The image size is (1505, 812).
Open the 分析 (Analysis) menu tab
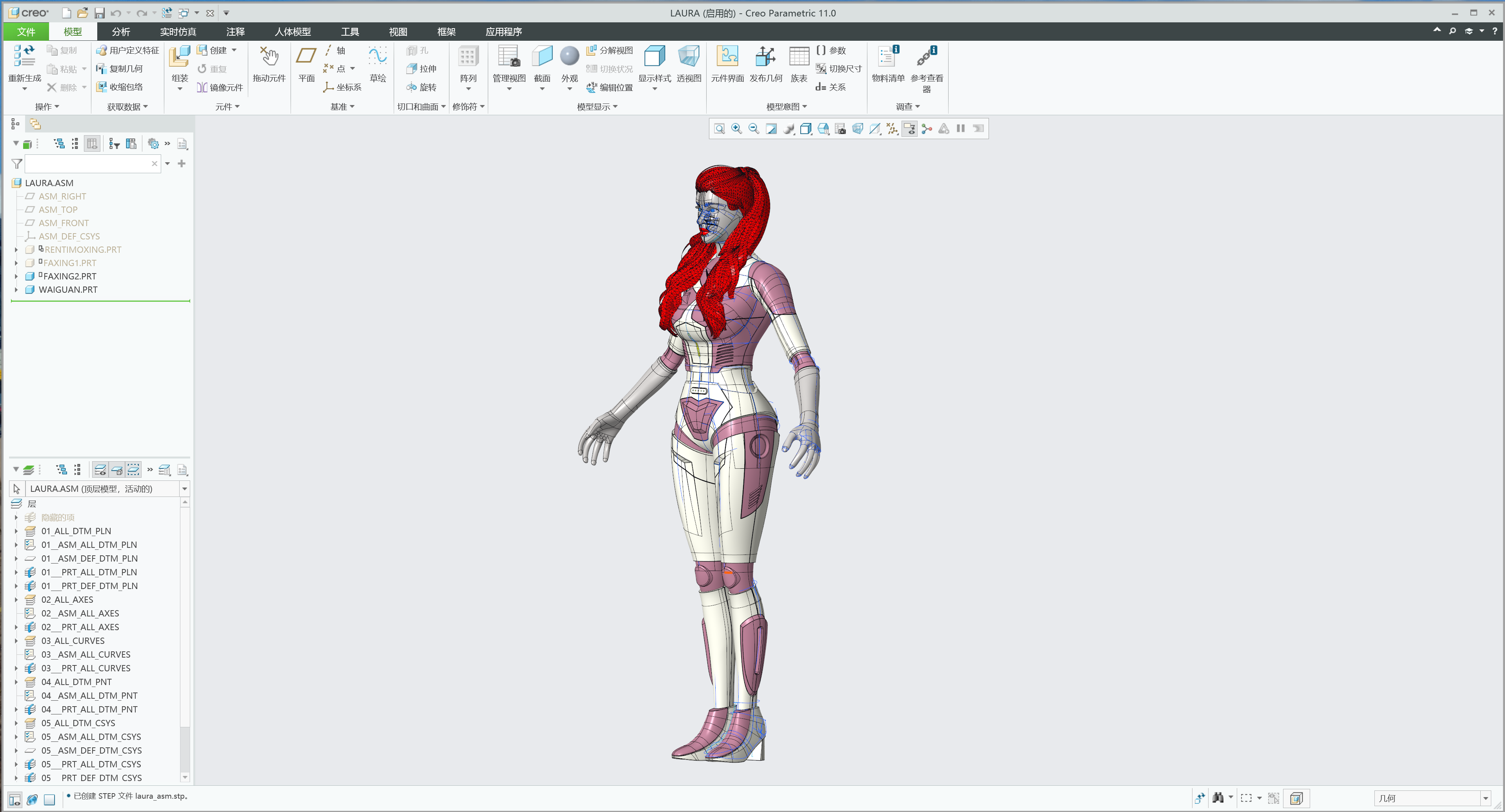120,31
